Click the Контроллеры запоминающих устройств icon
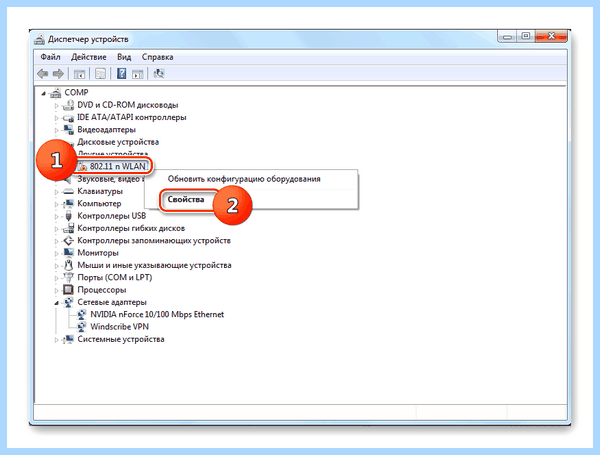Screen dimensions: 600x455 tap(68, 241)
